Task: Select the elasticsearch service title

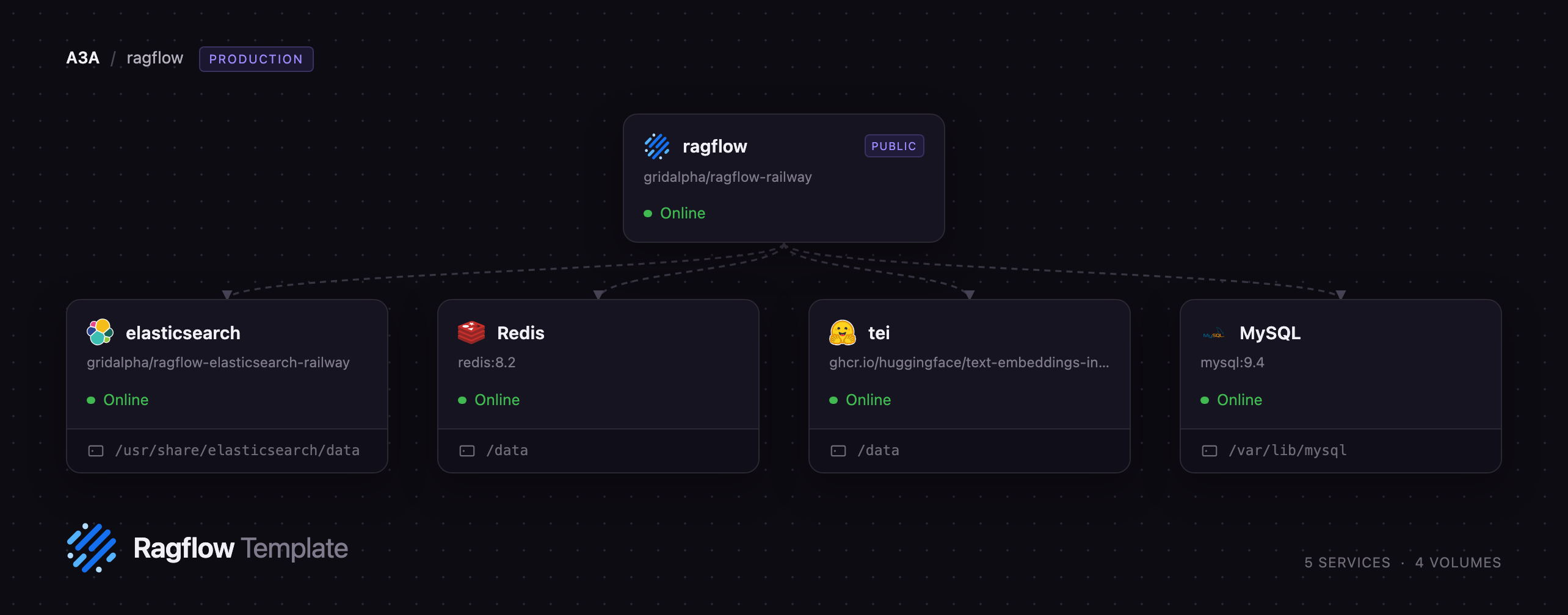Action: (183, 333)
